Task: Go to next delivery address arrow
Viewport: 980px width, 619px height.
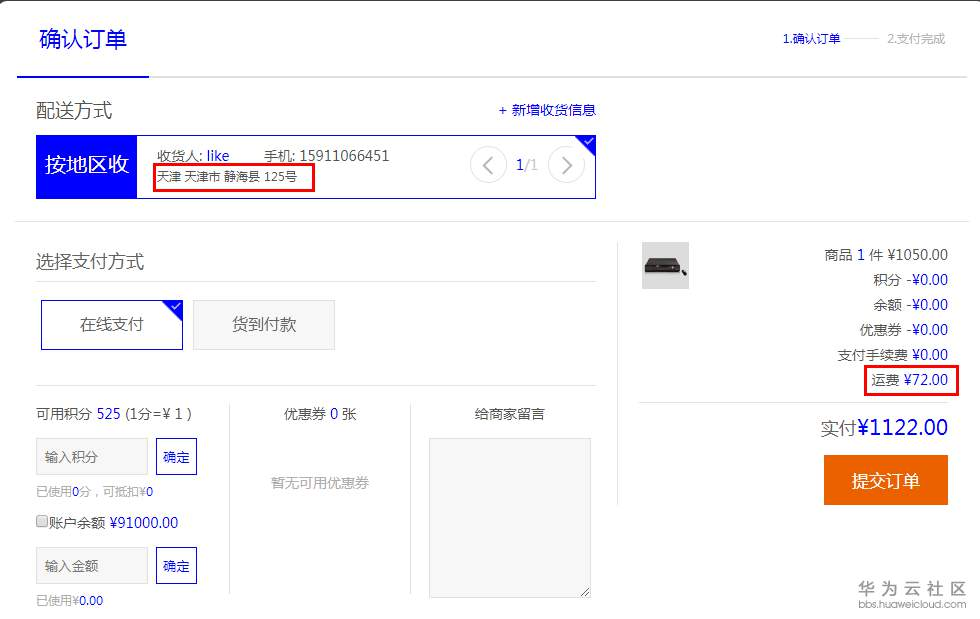Action: coord(566,165)
